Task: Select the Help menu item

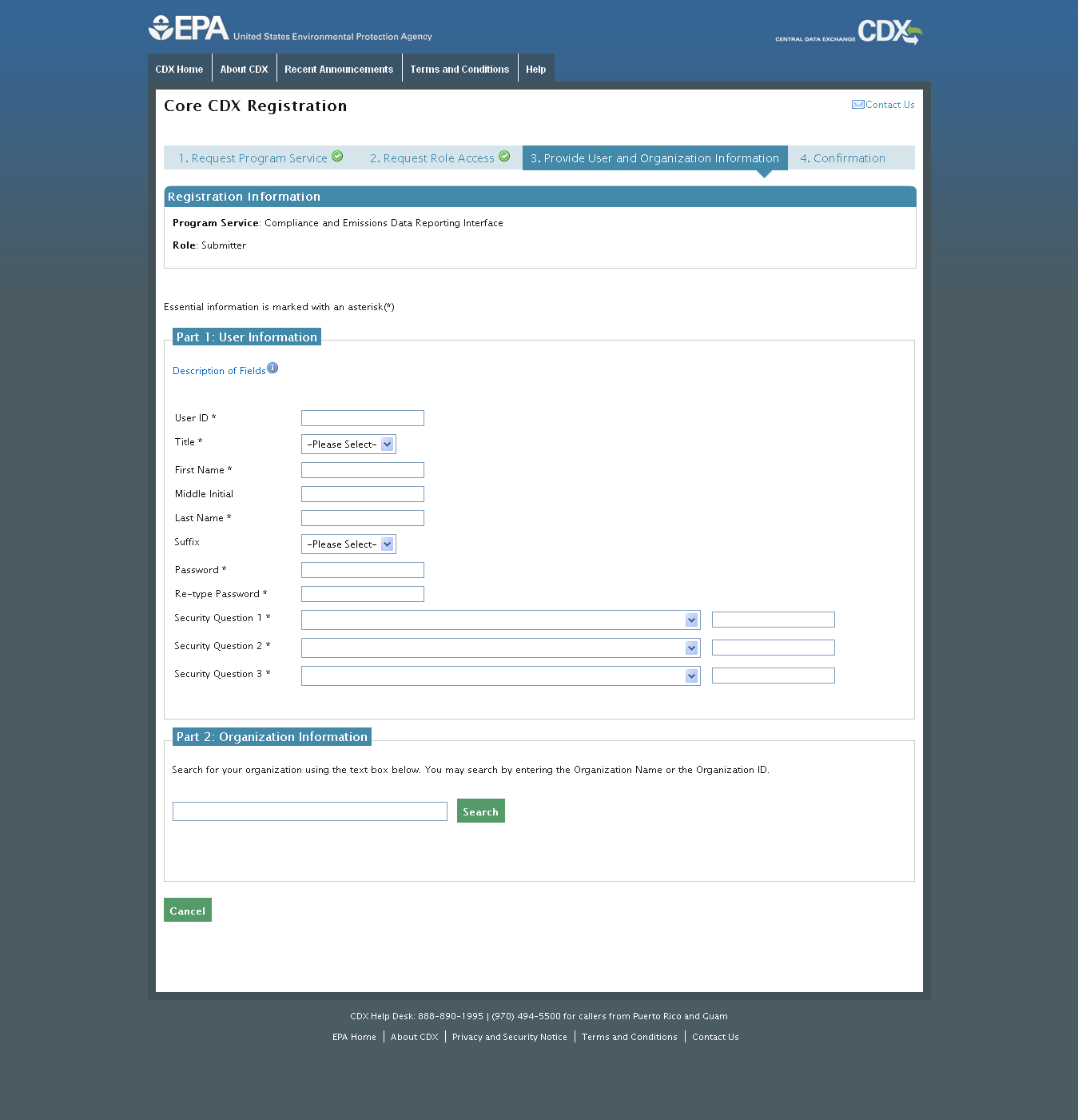Action: 535,69
